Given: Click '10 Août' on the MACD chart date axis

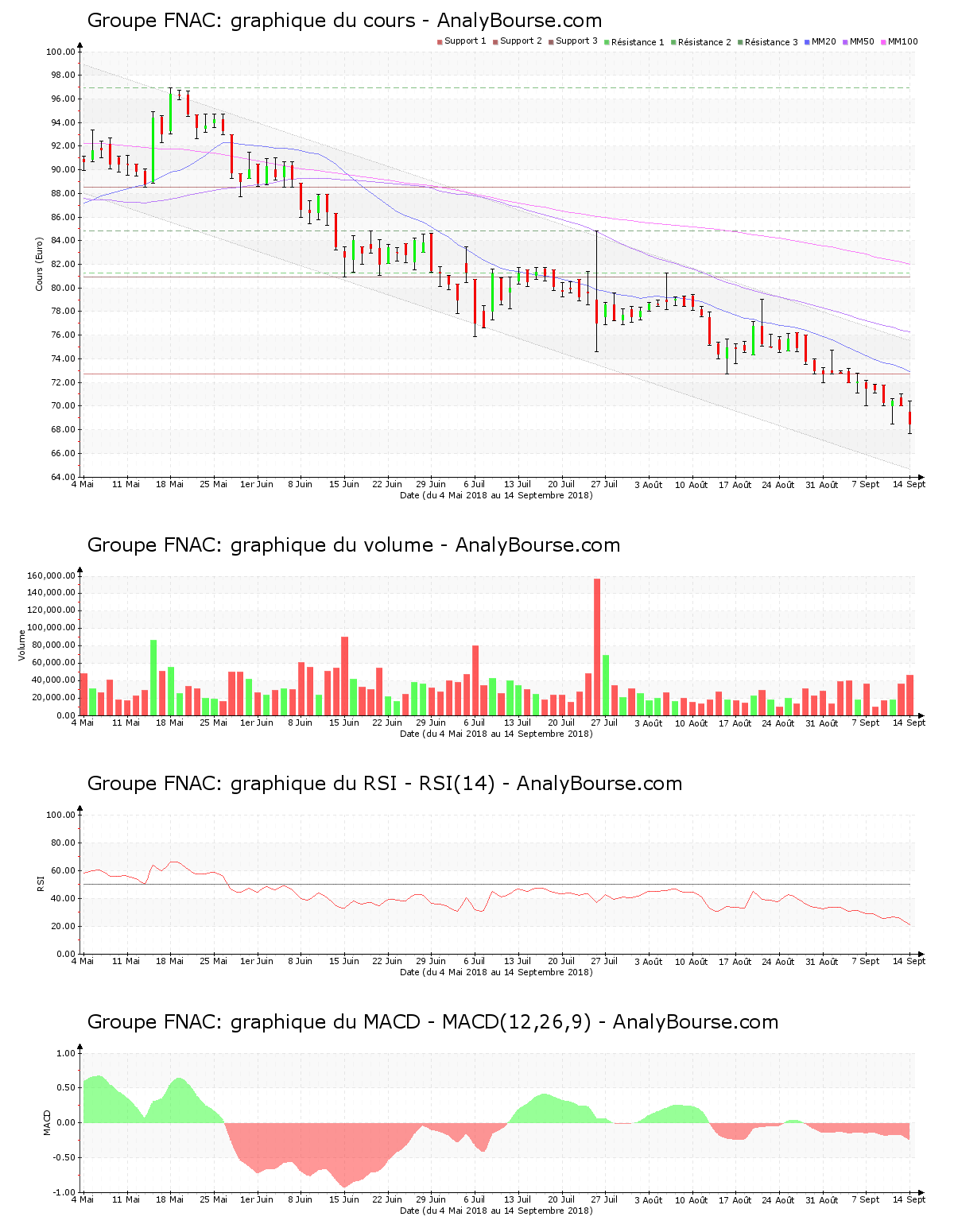Looking at the screenshot, I should 692,1200.
